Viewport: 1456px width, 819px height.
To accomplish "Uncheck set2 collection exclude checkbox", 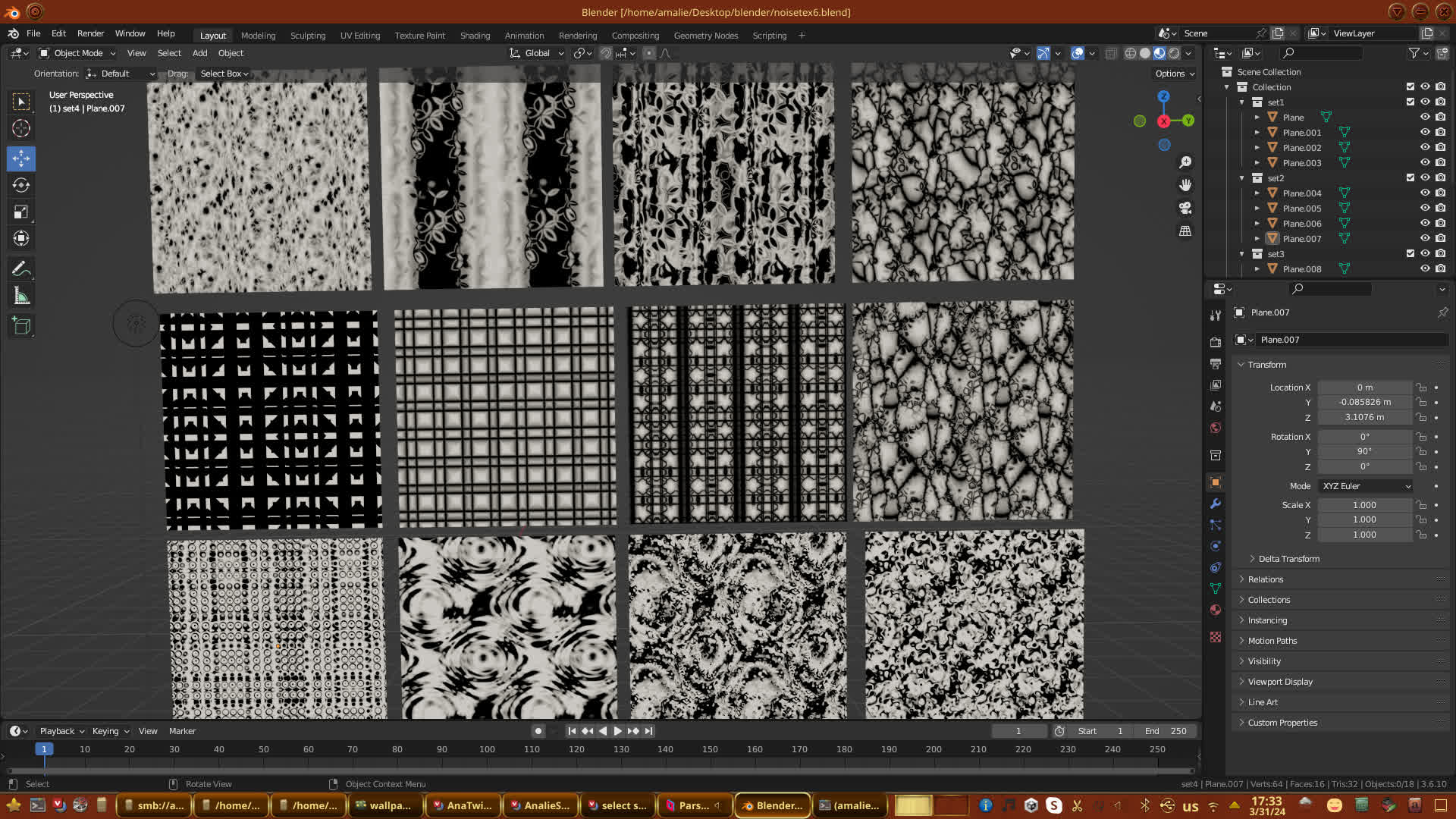I will click(x=1410, y=177).
